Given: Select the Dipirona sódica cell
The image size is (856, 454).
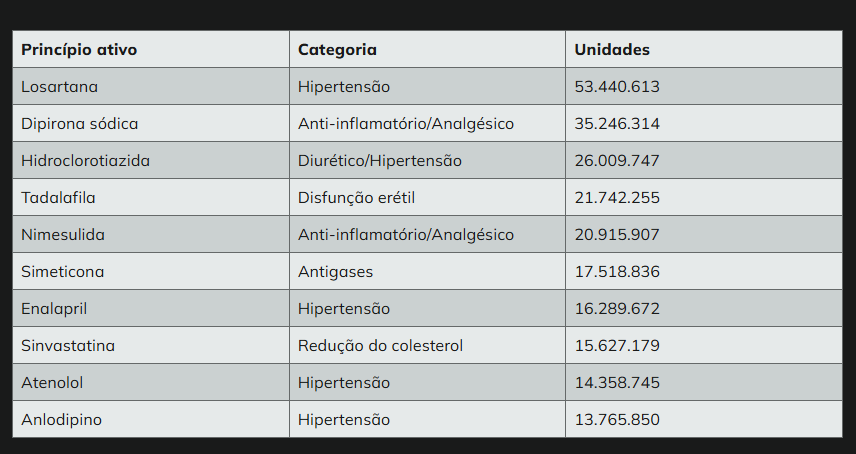Looking at the screenshot, I should [x=151, y=123].
